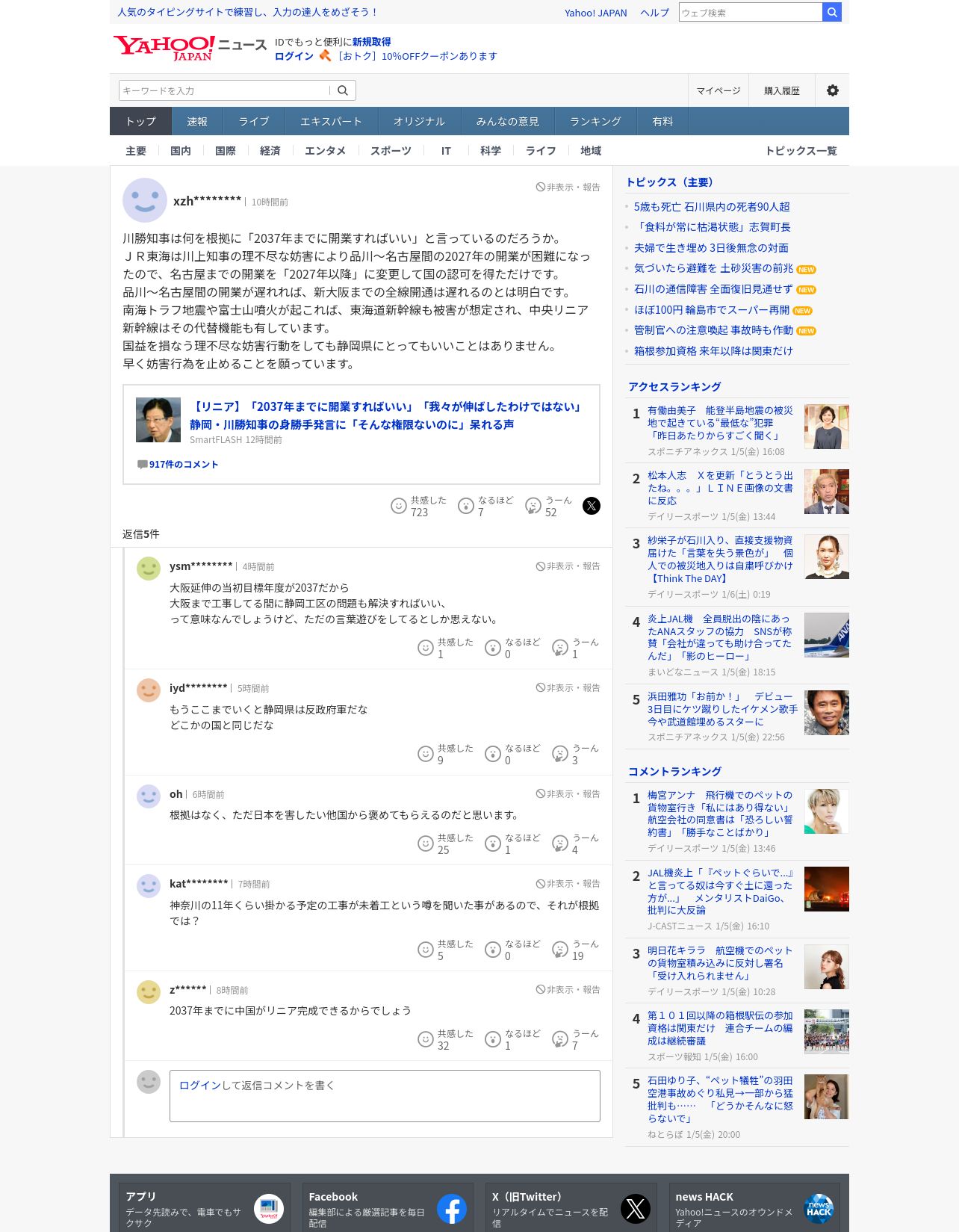959x1232 pixels.
Task: Click the news HACK icon in footer
Action: (x=819, y=1209)
